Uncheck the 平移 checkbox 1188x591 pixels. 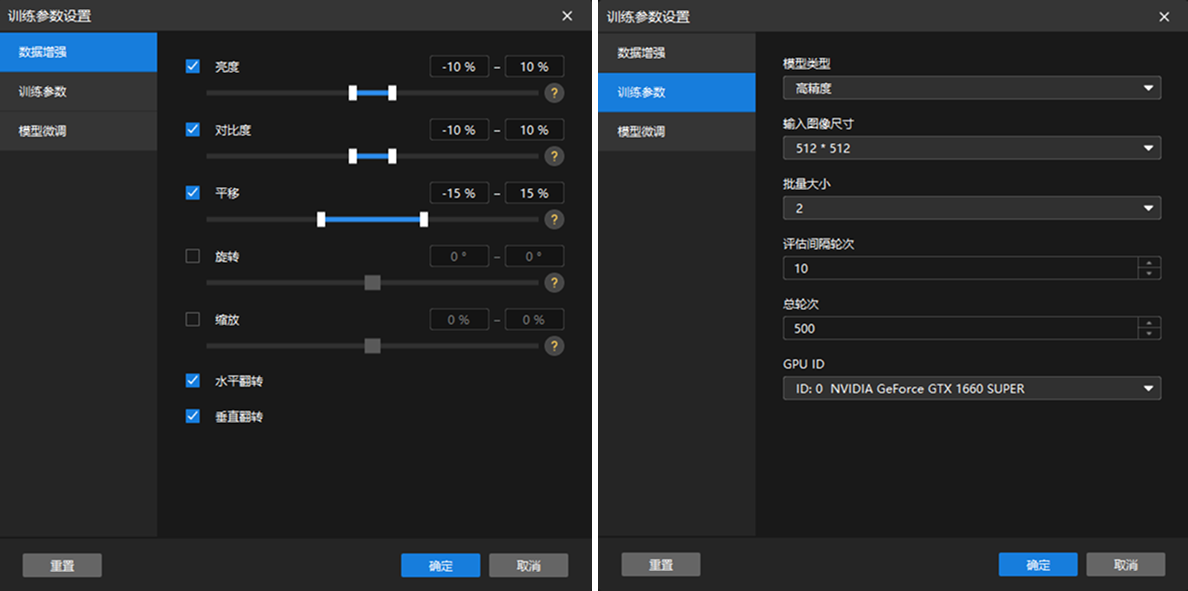192,192
